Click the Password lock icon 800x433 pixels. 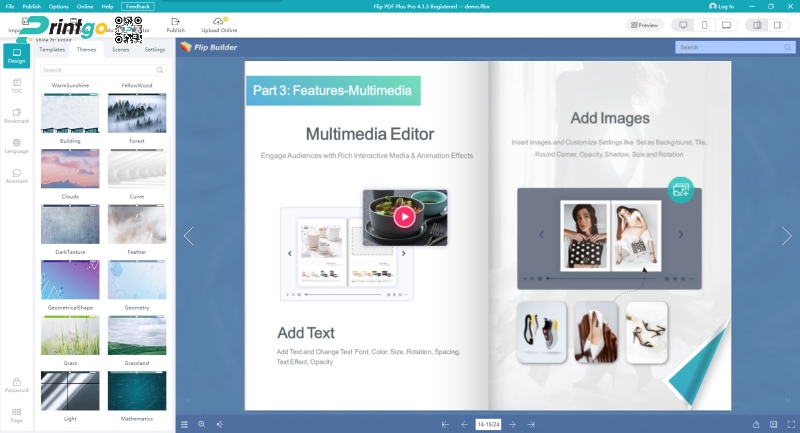pyautogui.click(x=16, y=384)
